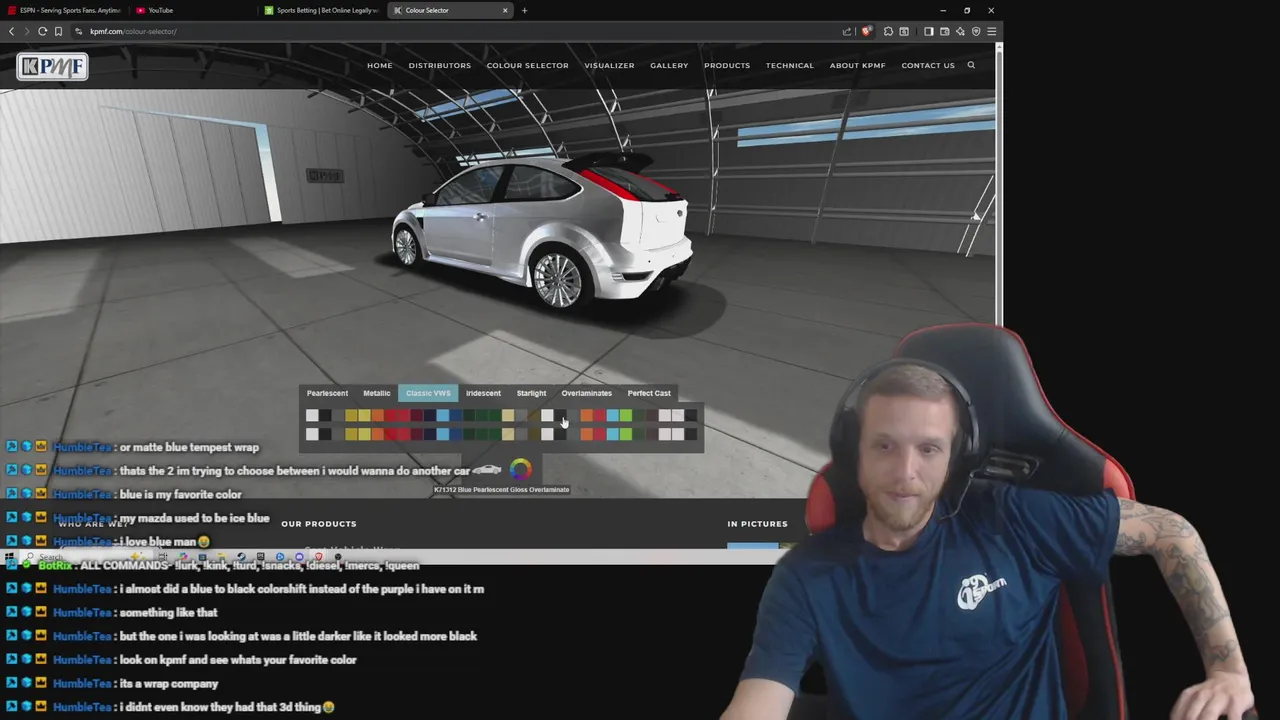
Task: Share this page from the address bar
Action: 847,31
